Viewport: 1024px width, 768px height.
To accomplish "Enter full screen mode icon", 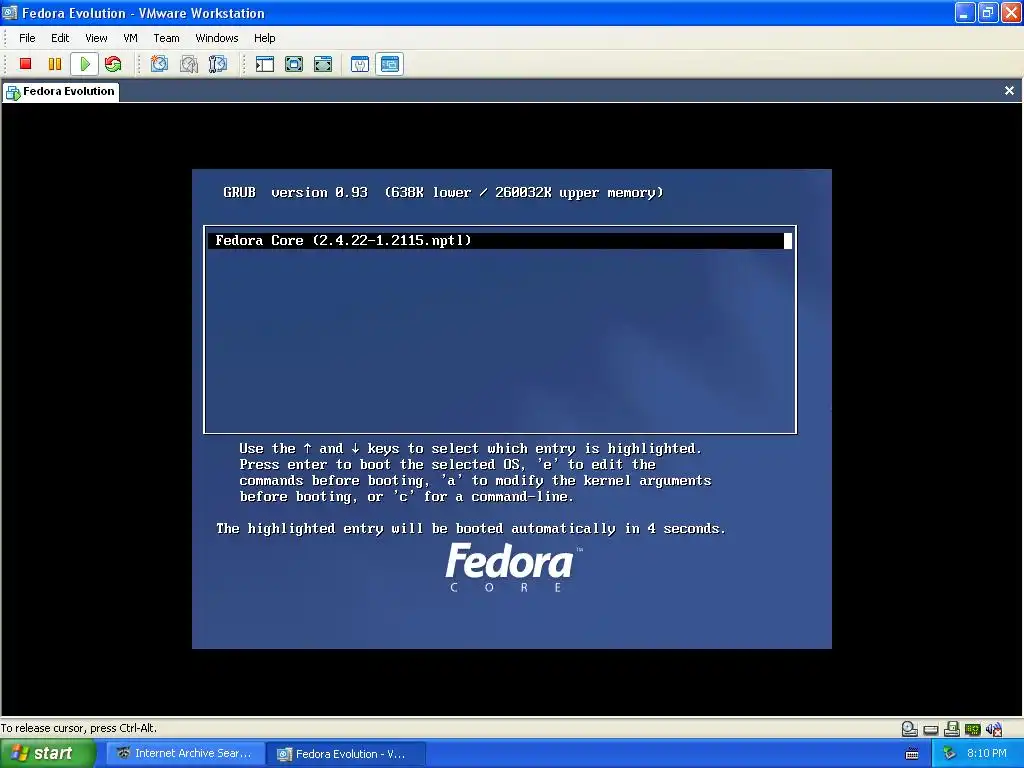I will 323,64.
